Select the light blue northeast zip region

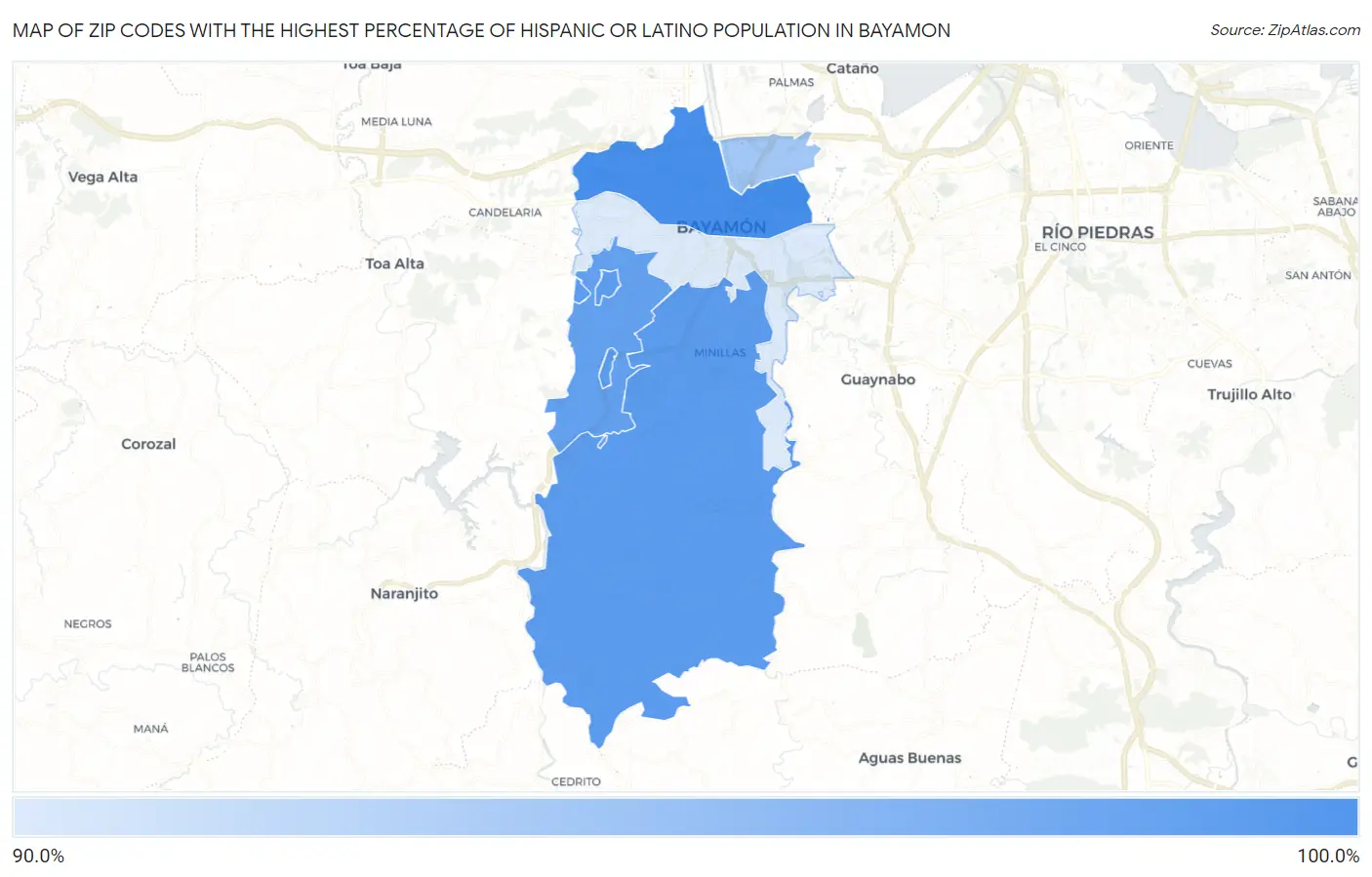pos(771,159)
